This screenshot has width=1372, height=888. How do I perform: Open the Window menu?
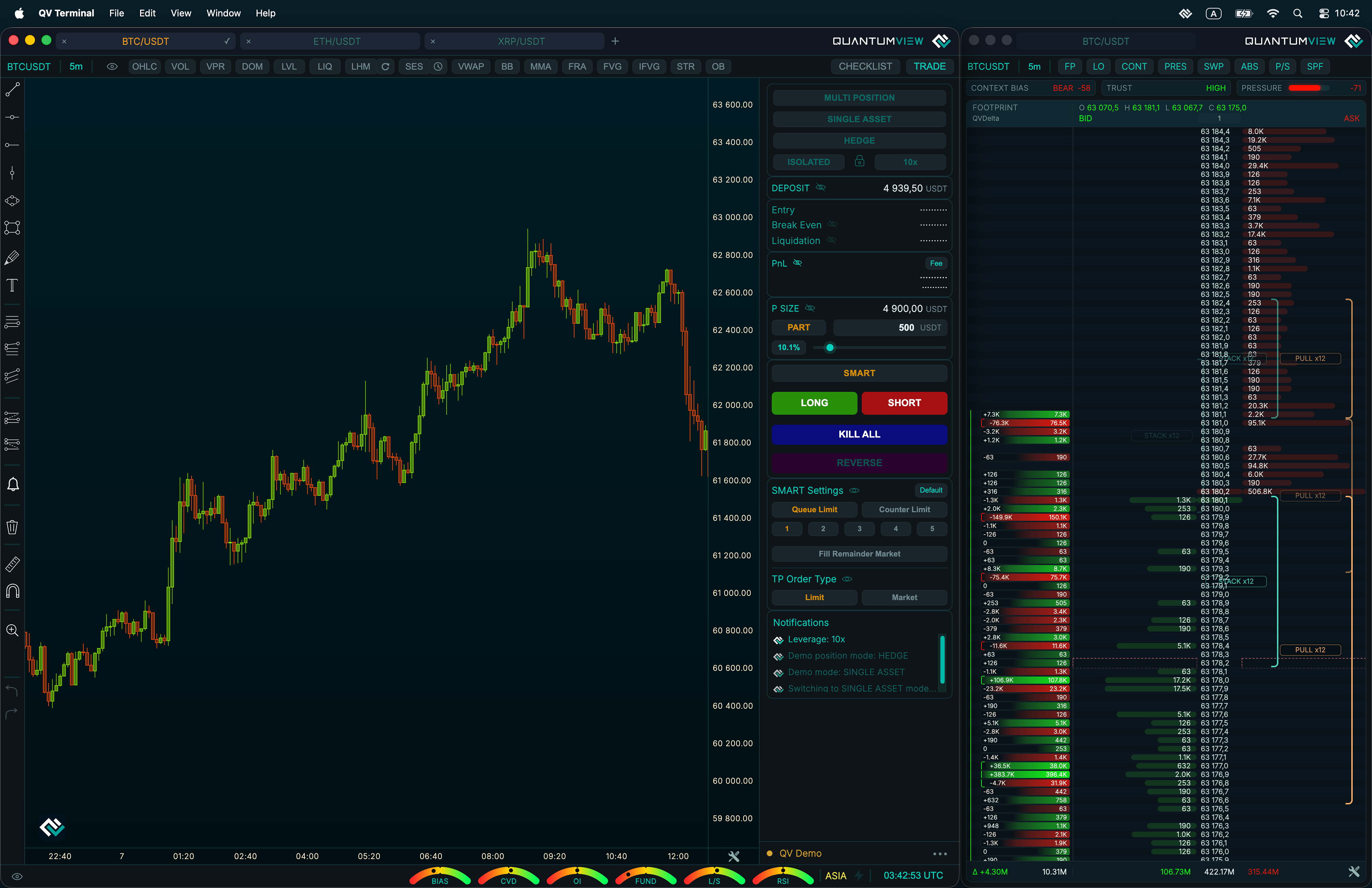point(223,13)
